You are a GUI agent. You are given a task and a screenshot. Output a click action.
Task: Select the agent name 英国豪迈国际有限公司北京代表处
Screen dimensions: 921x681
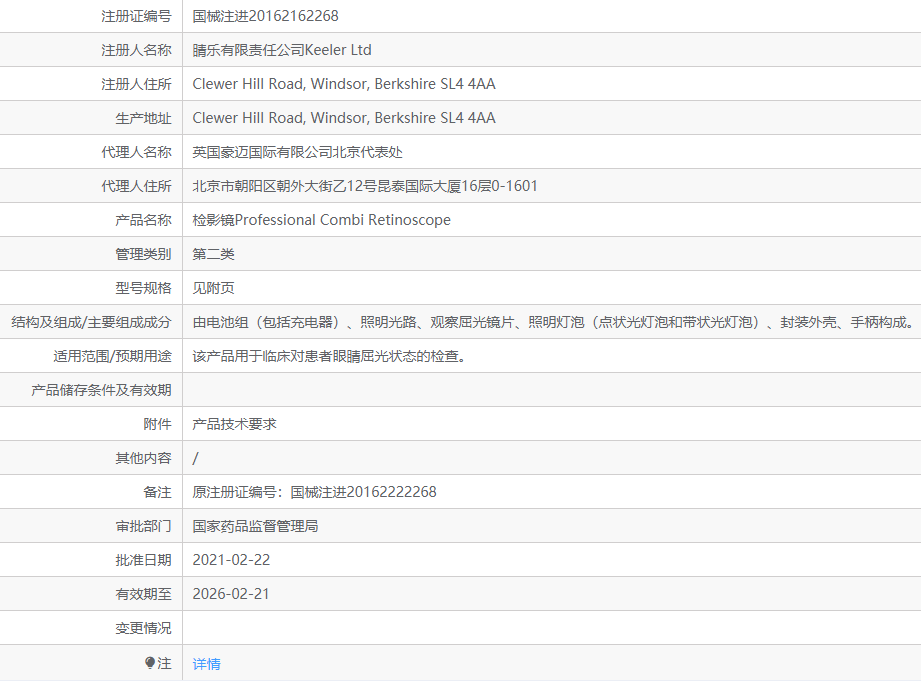pyautogui.click(x=297, y=152)
